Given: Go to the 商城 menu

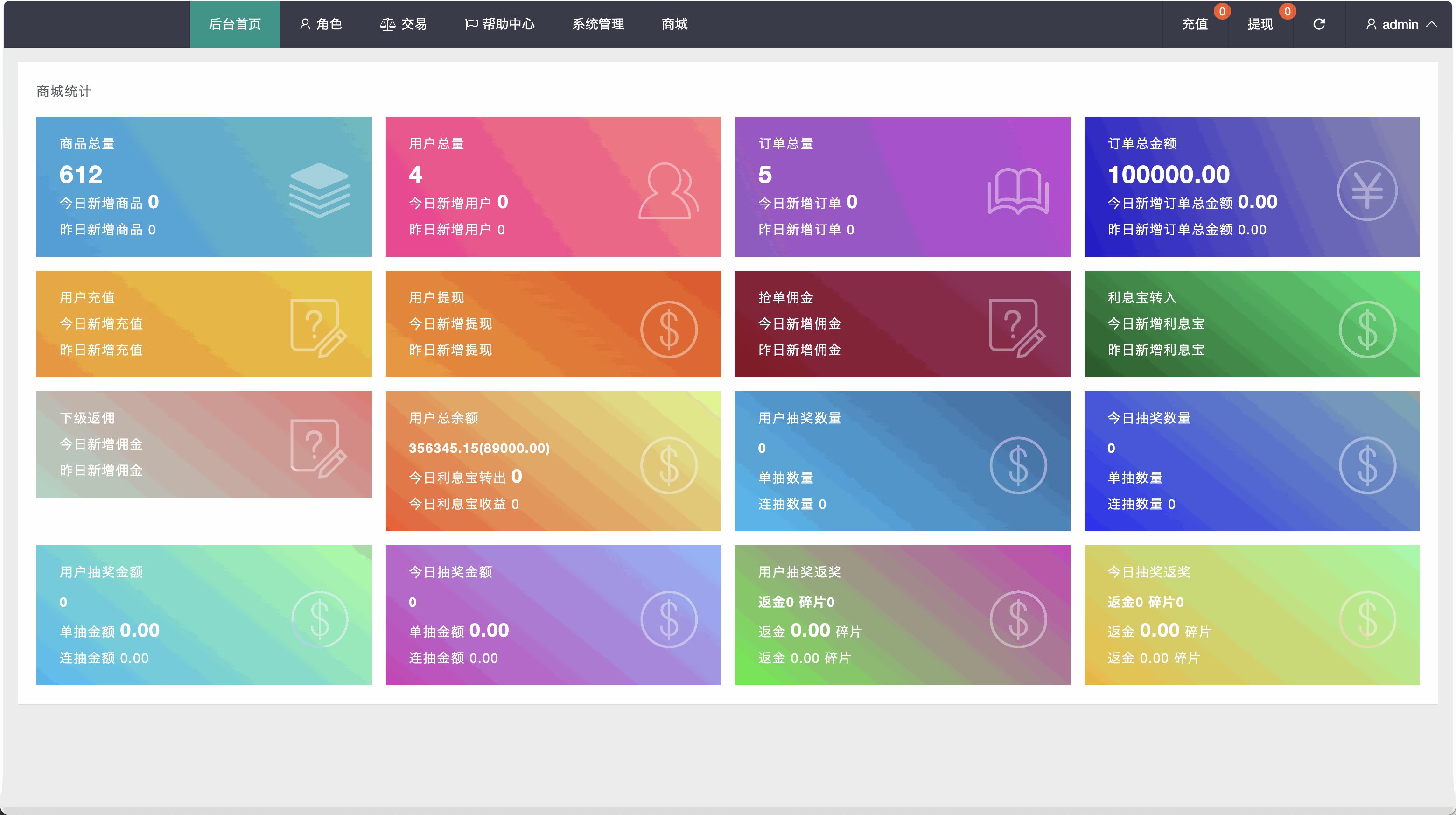Looking at the screenshot, I should point(674,24).
